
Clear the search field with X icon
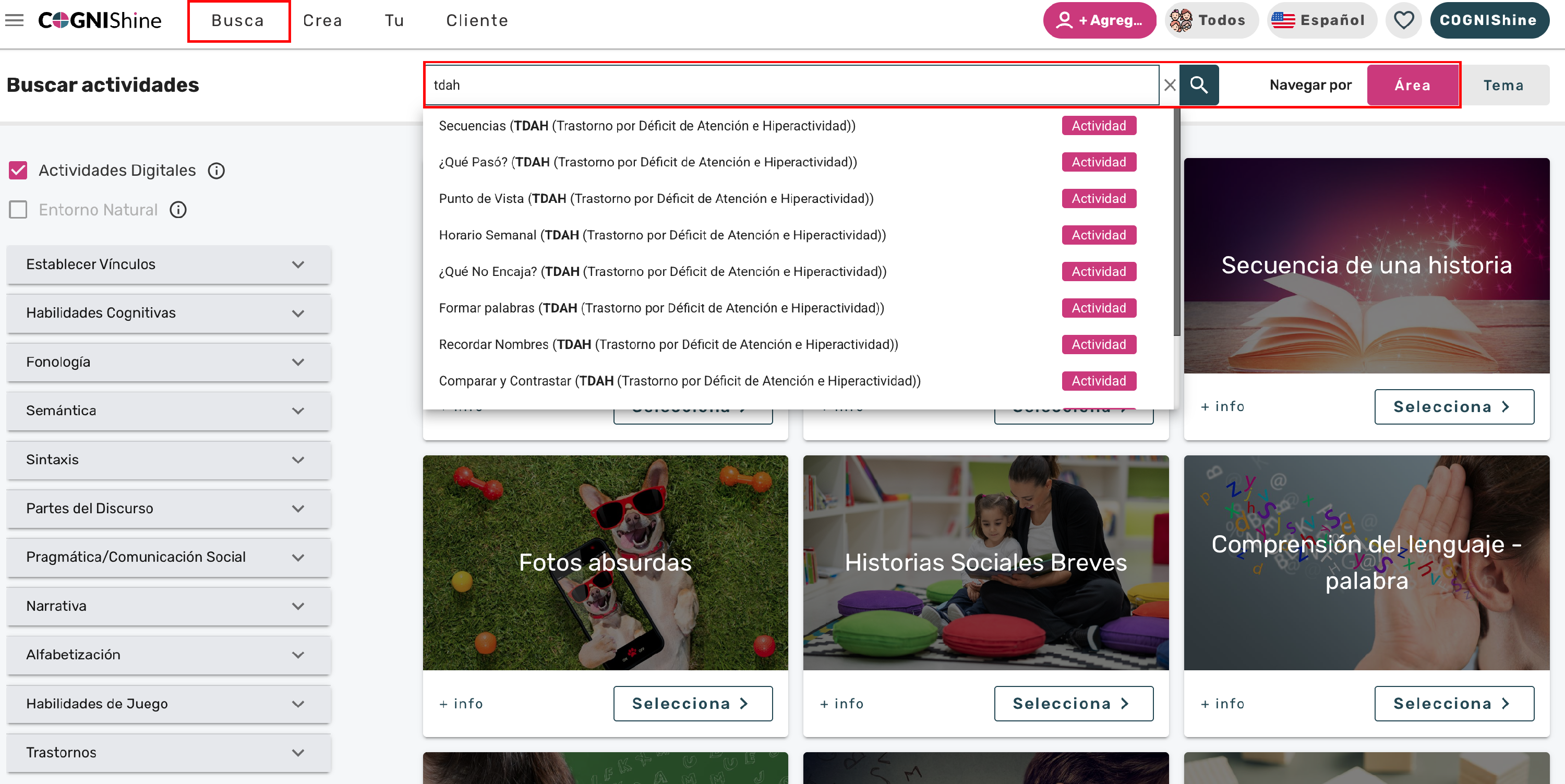(x=1170, y=85)
